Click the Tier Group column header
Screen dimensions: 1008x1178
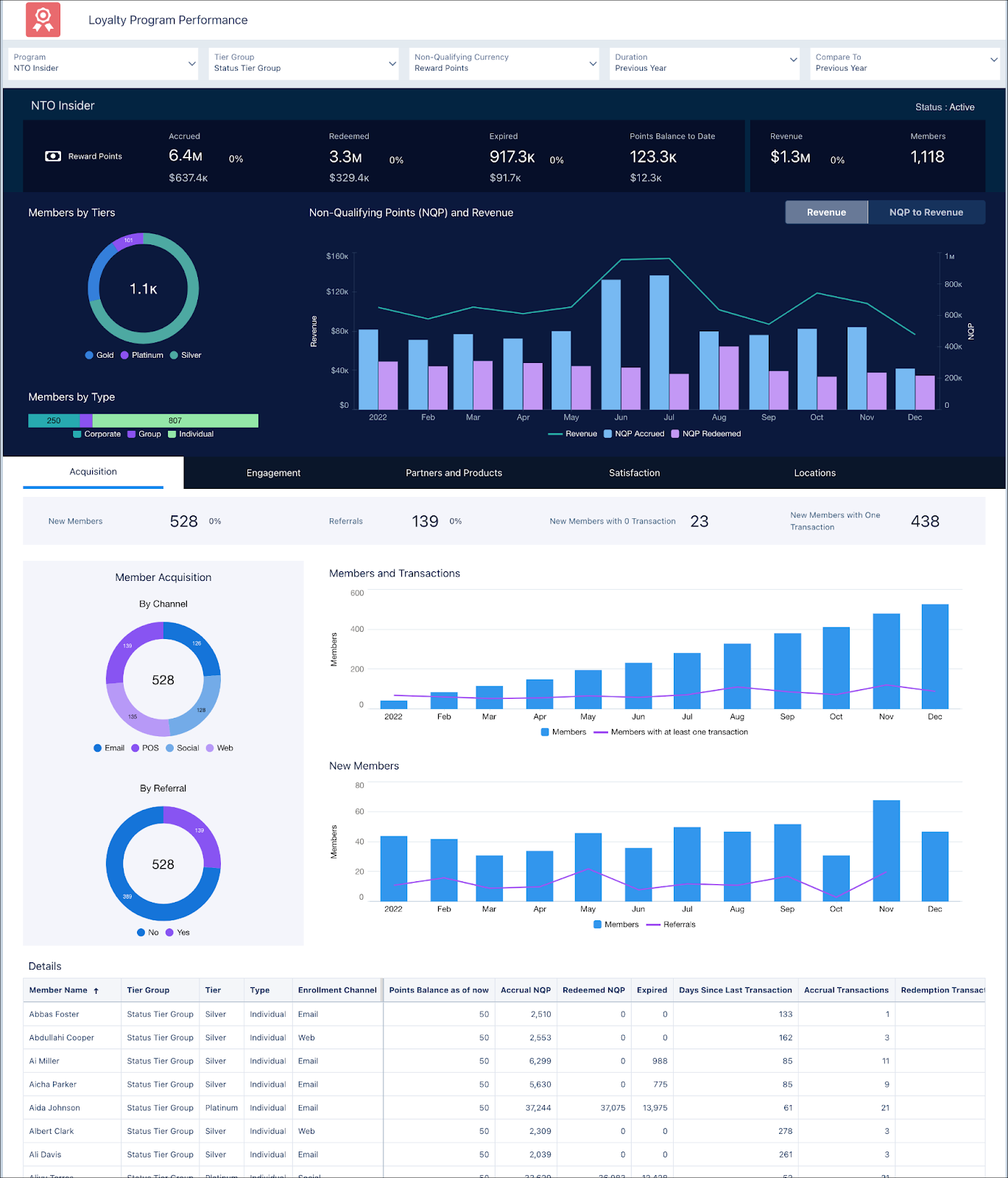148,990
